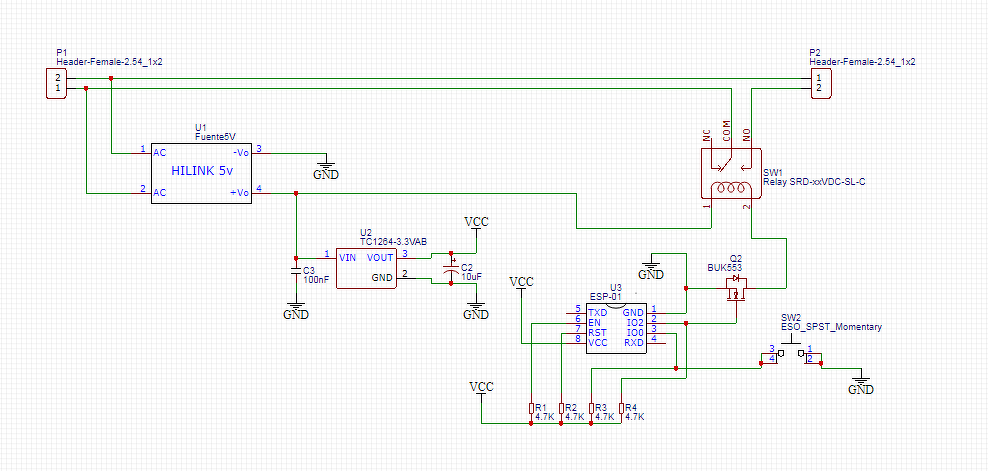Select the P1 female header connector symbol

55,83
